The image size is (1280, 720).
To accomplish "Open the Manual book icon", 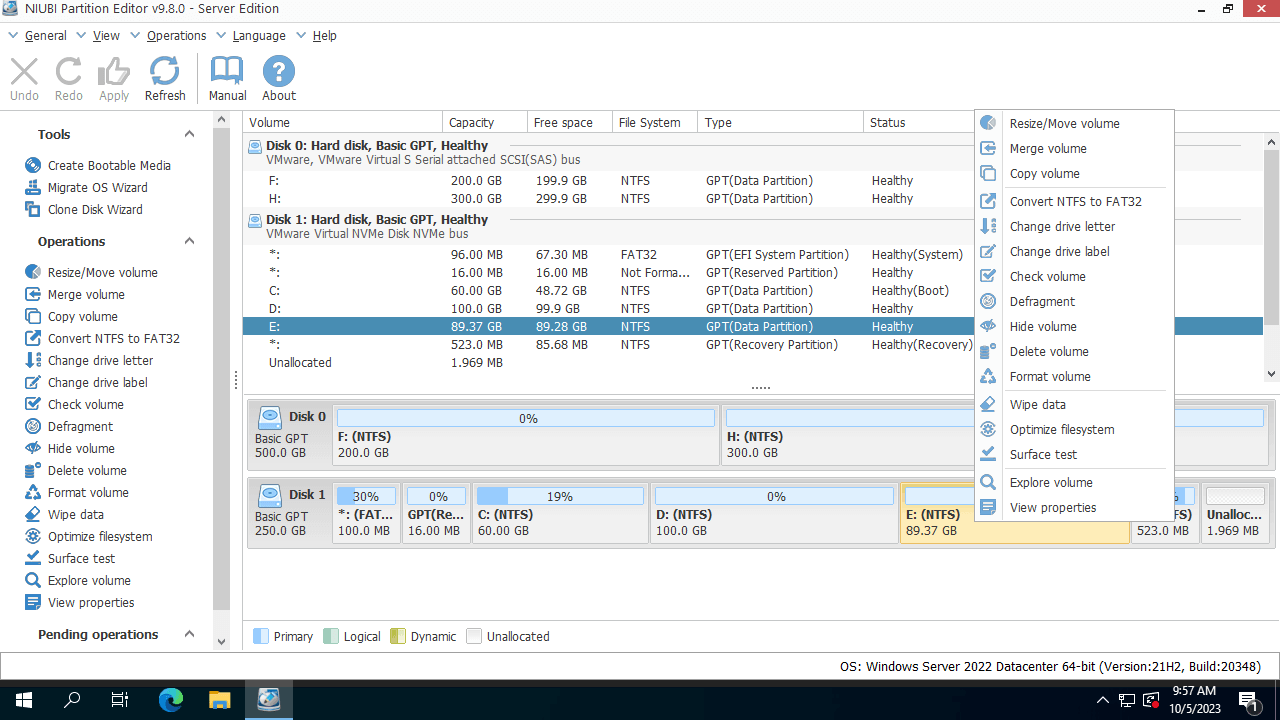I will (x=228, y=79).
